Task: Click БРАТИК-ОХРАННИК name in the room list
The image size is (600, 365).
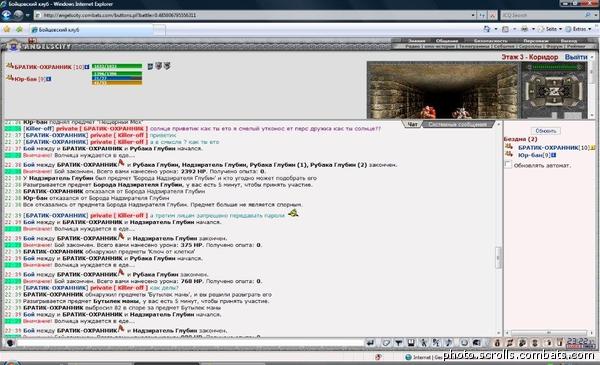Action: tap(548, 148)
